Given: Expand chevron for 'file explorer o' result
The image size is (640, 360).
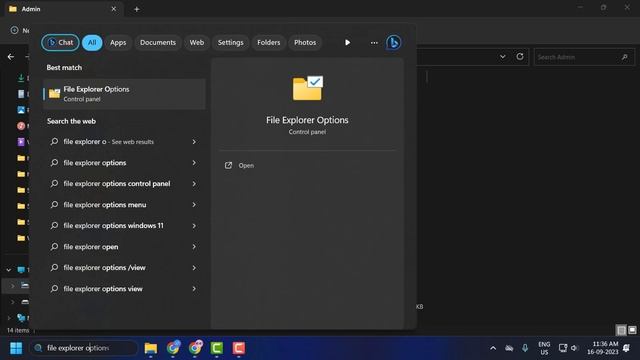Looking at the screenshot, I should [x=194, y=142].
